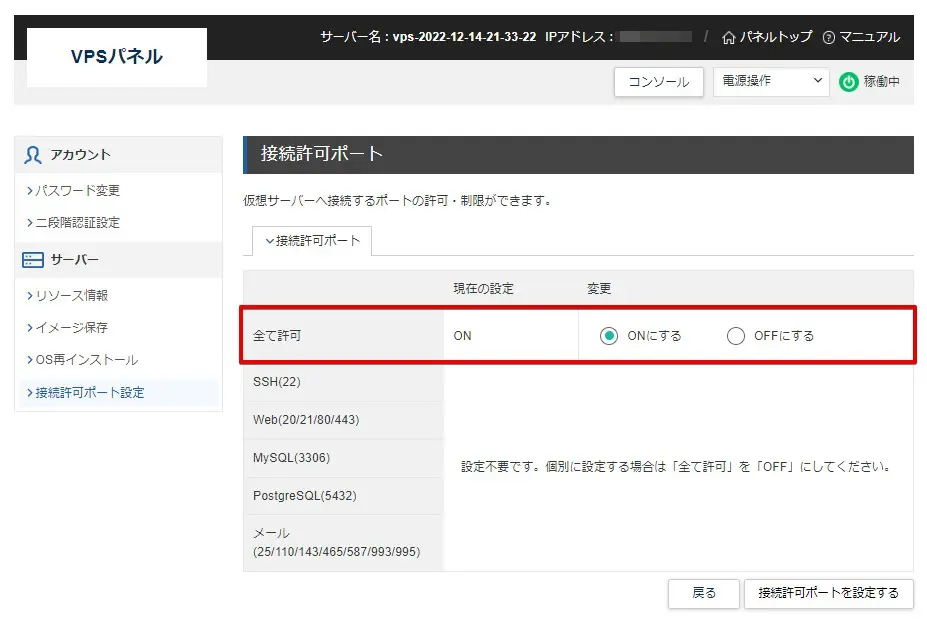This screenshot has width=927, height=627.
Task: Select OS再インストール in the sidebar
Action: [86, 359]
